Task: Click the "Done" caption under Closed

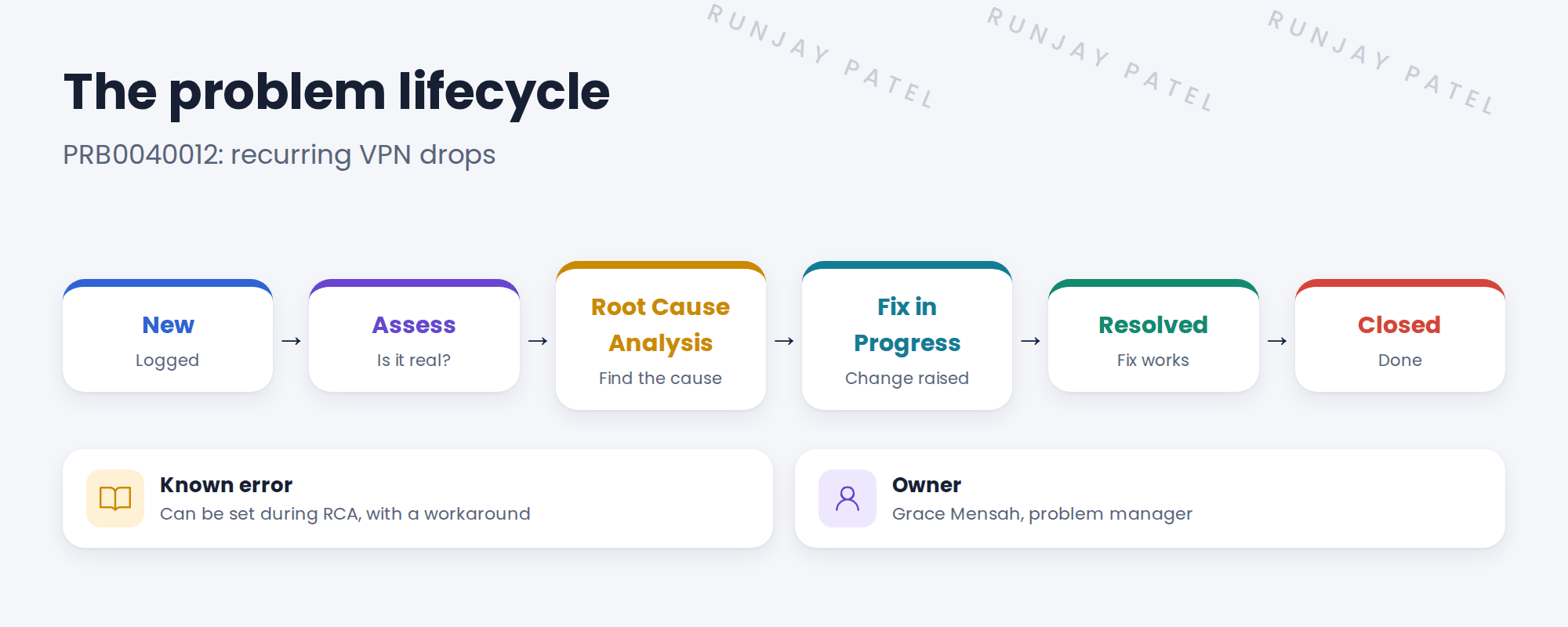Action: pos(1400,361)
